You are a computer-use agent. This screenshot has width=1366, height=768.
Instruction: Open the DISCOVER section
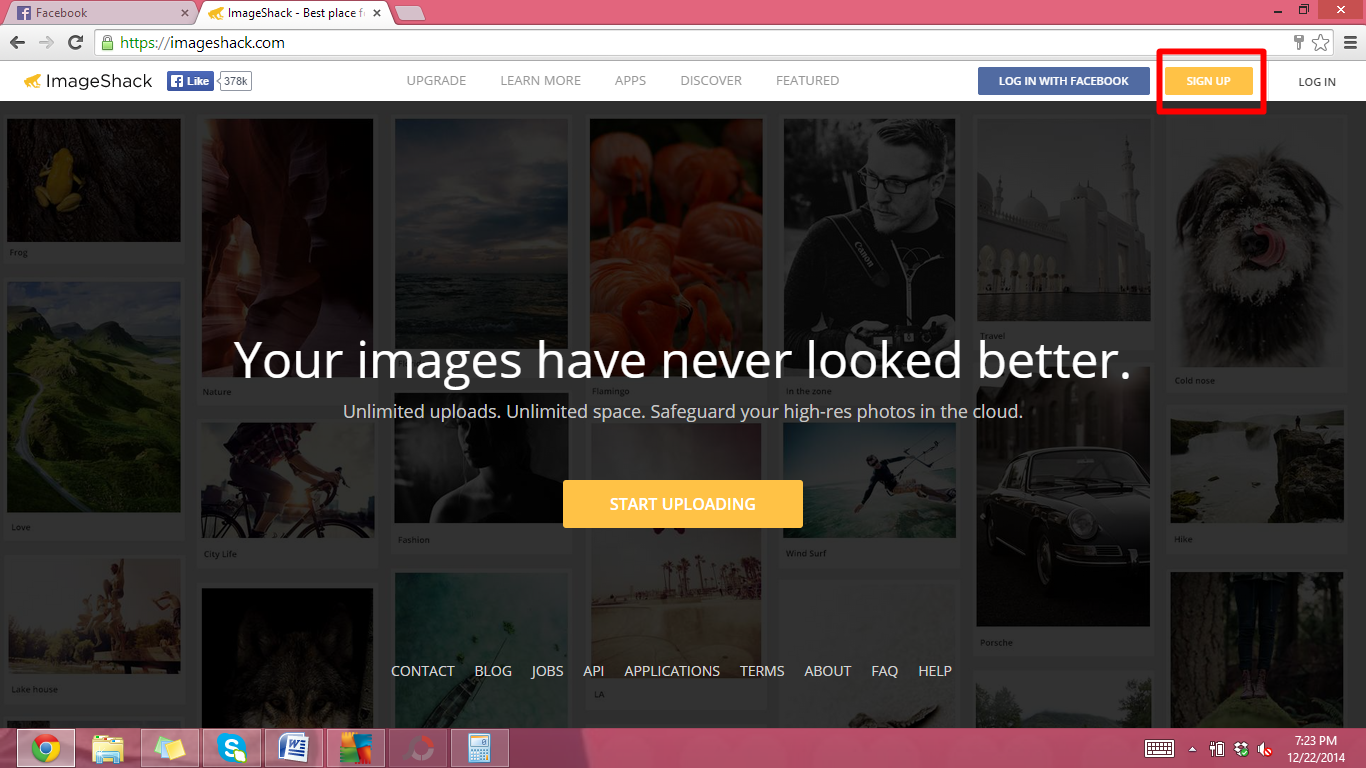click(711, 81)
